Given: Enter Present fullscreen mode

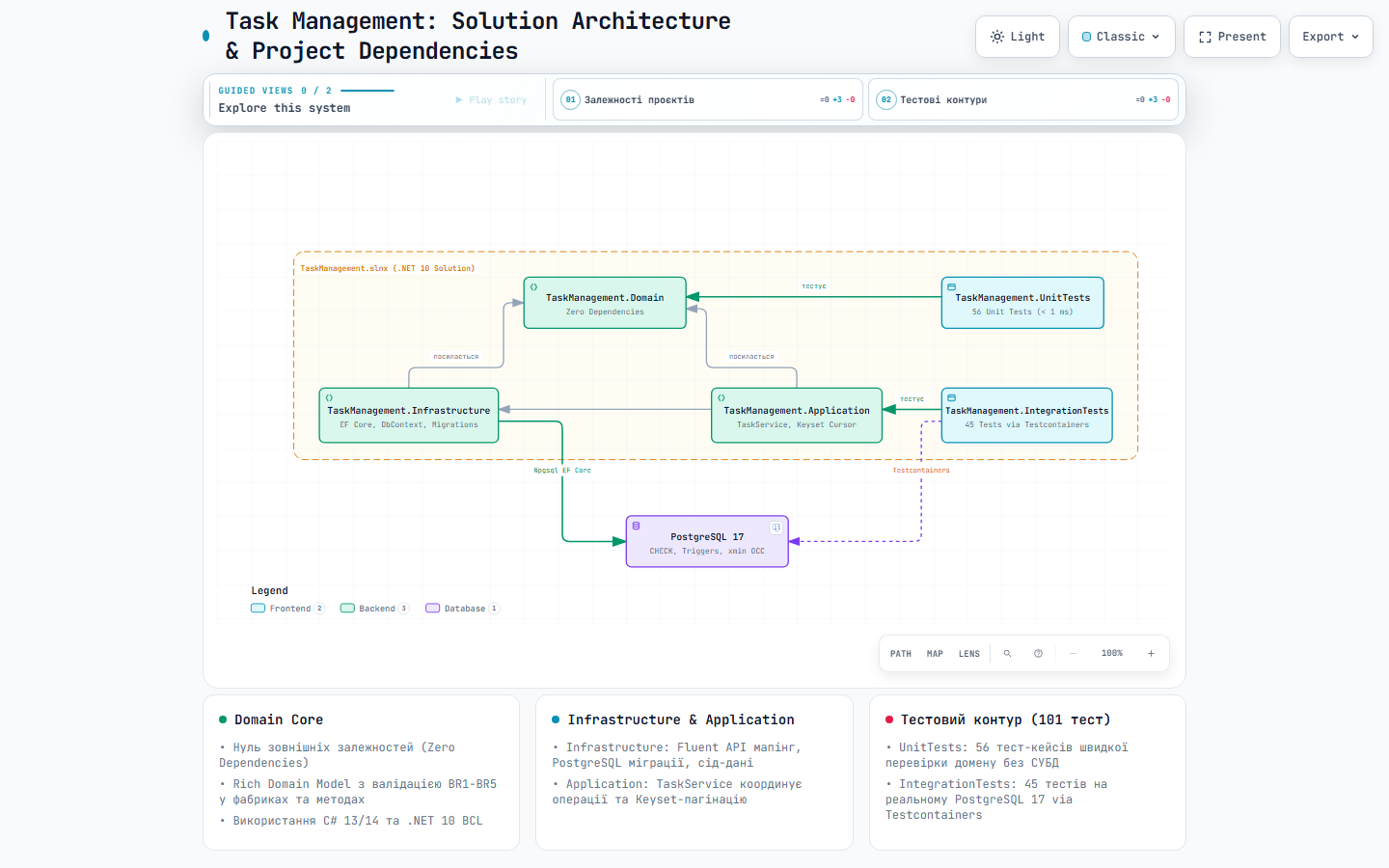Looking at the screenshot, I should (1232, 37).
